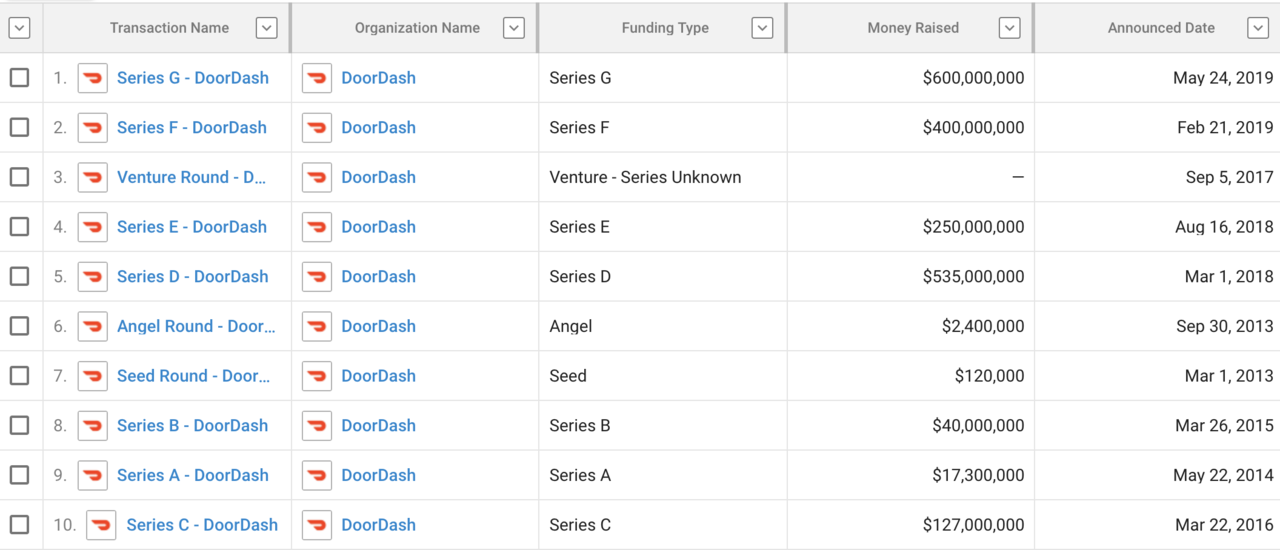Open DoorDash organization link in Seed row
1280x550 pixels.
(x=378, y=376)
